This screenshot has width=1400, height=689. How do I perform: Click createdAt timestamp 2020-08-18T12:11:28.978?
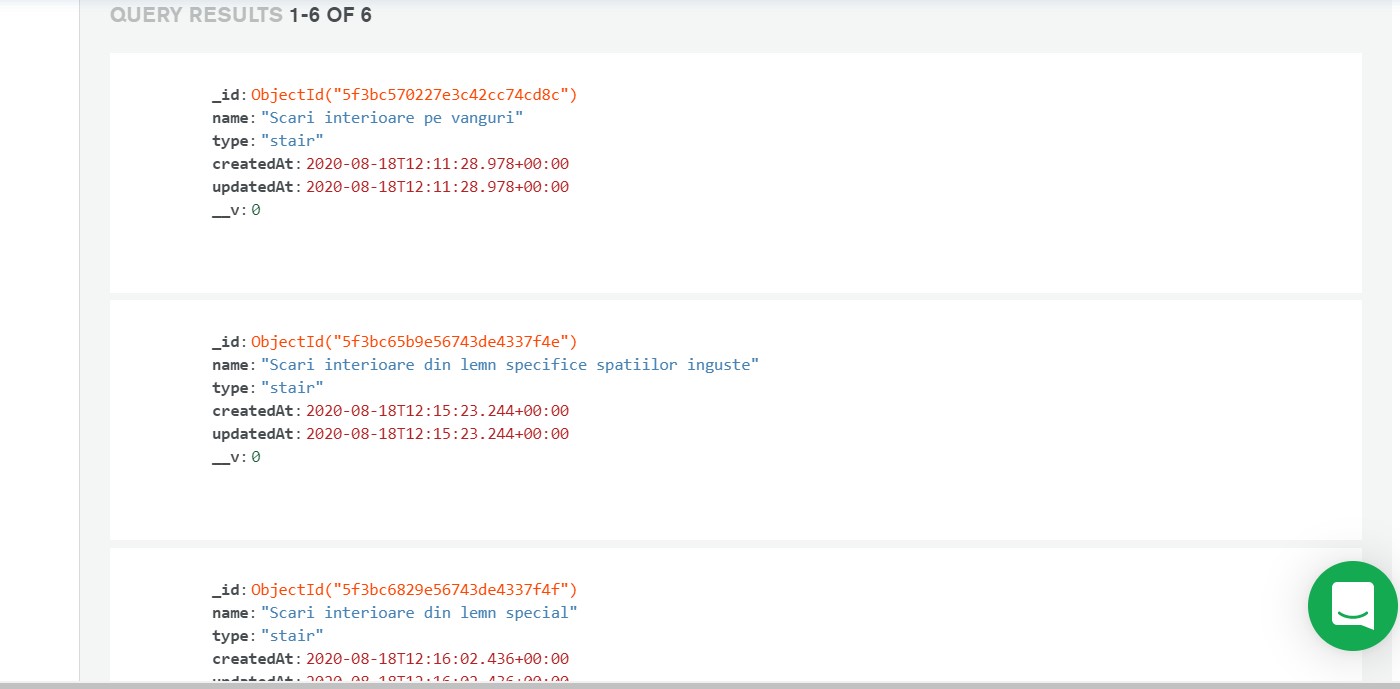pos(437,164)
